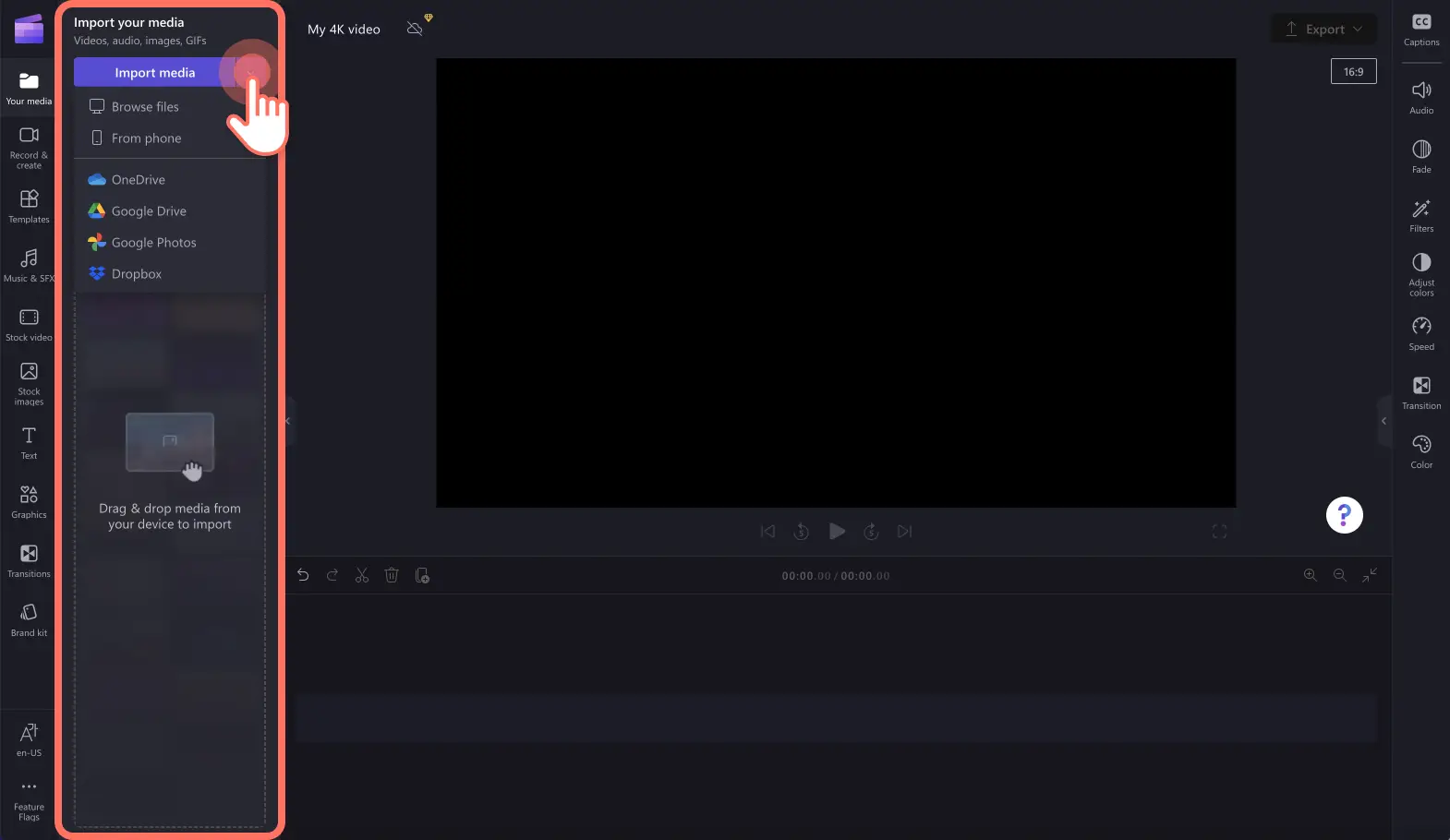Click the Export button
Screen dimensions: 1450x840
(x=1323, y=30)
